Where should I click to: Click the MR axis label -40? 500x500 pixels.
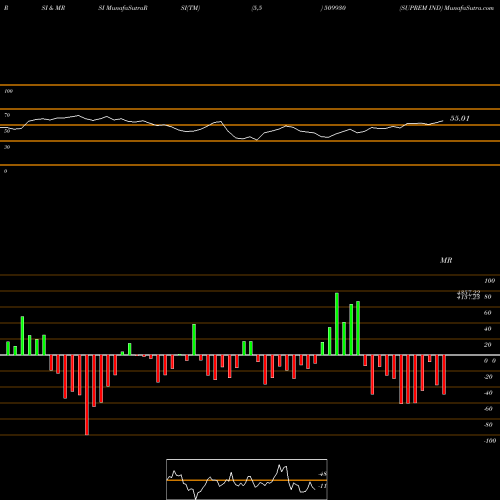[488, 393]
